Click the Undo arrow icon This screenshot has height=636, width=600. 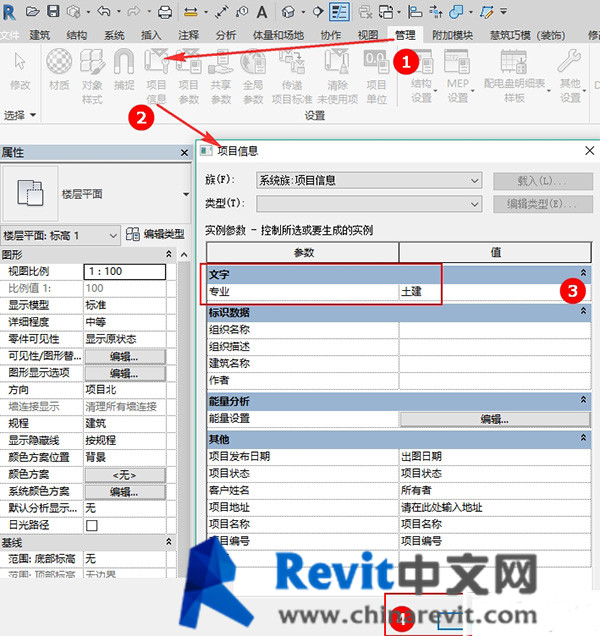[104, 11]
